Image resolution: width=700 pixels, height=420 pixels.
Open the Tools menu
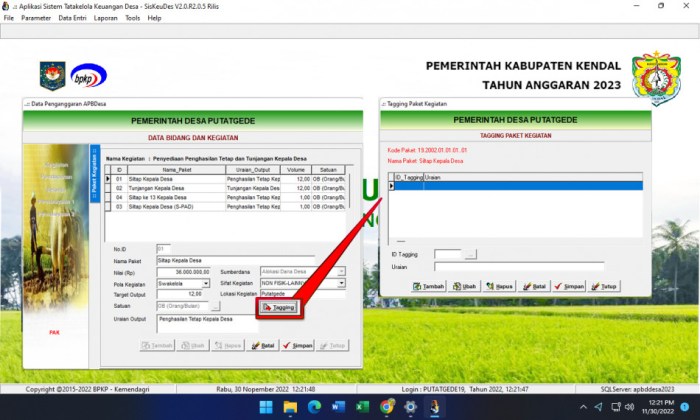133,18
